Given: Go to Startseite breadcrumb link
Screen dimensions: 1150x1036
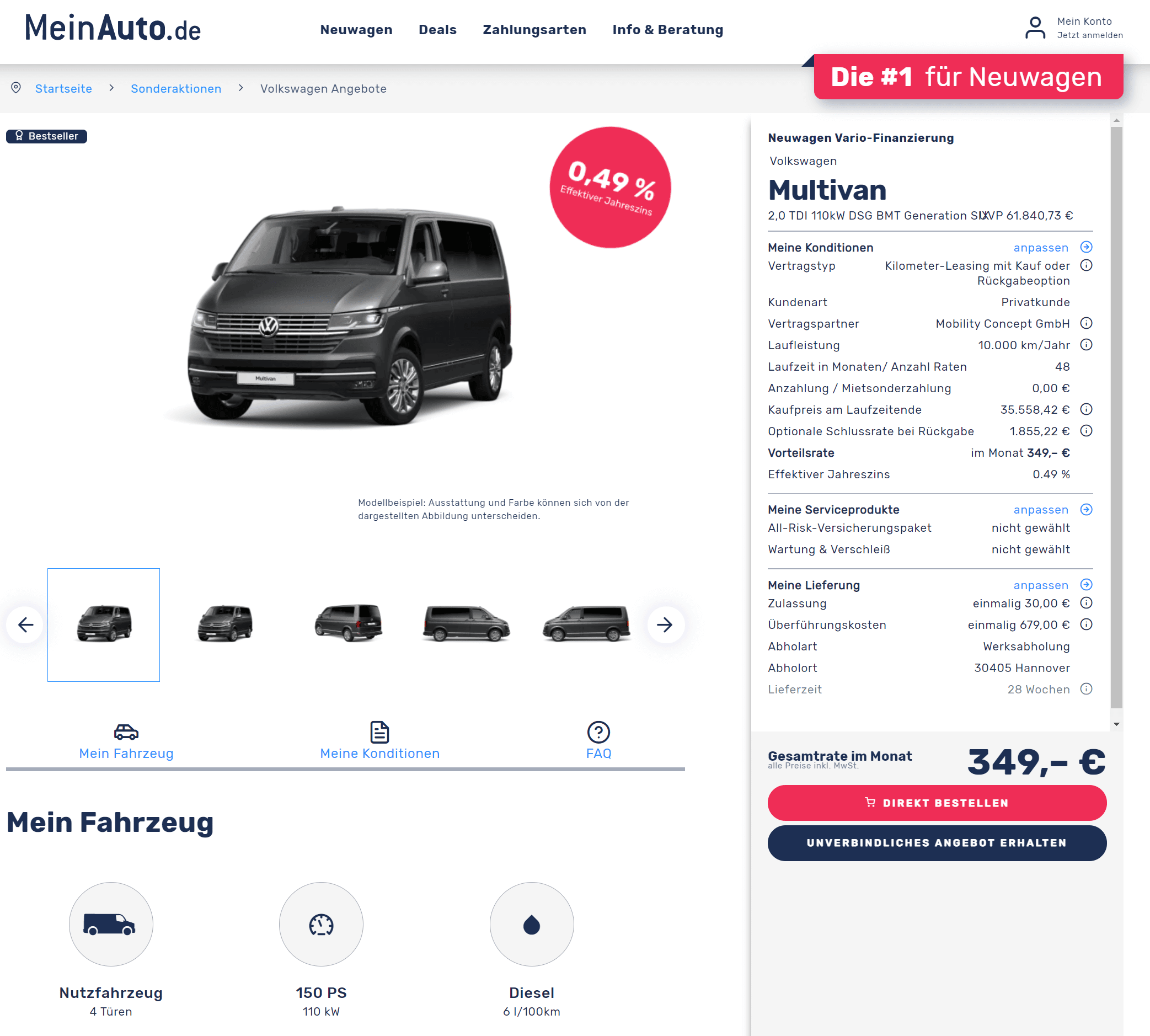Looking at the screenshot, I should point(64,89).
